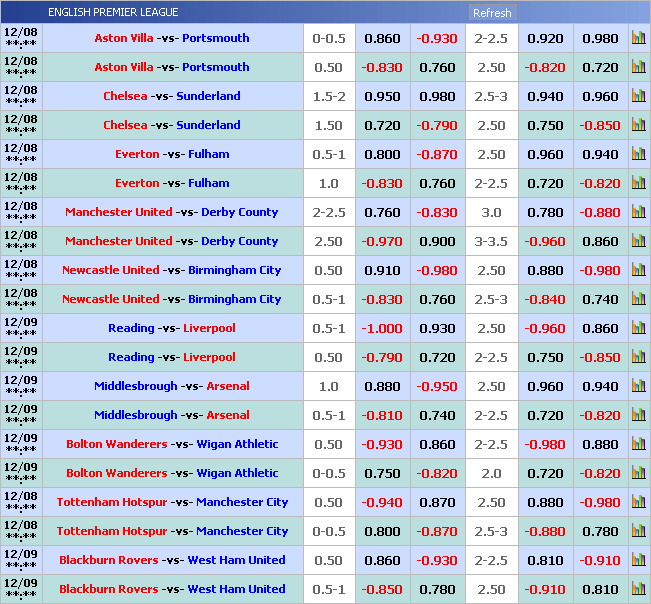Open chart icon for Reading 0.50 handicap row
The image size is (651, 604).
pyautogui.click(x=638, y=357)
